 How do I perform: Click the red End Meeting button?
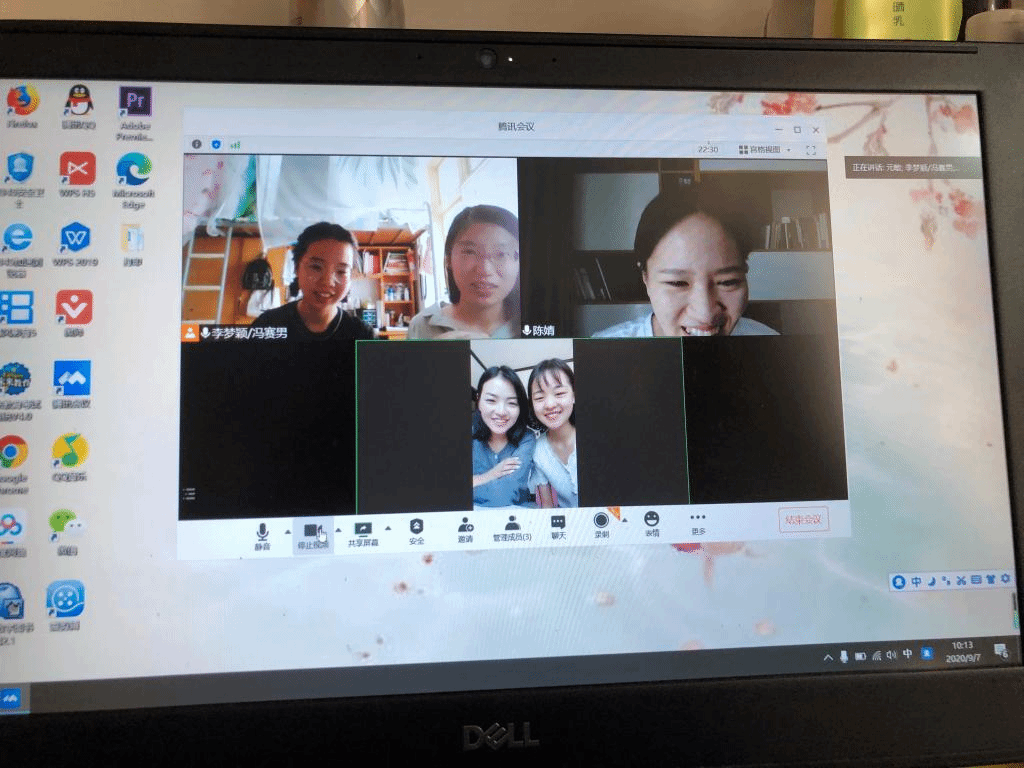803,519
